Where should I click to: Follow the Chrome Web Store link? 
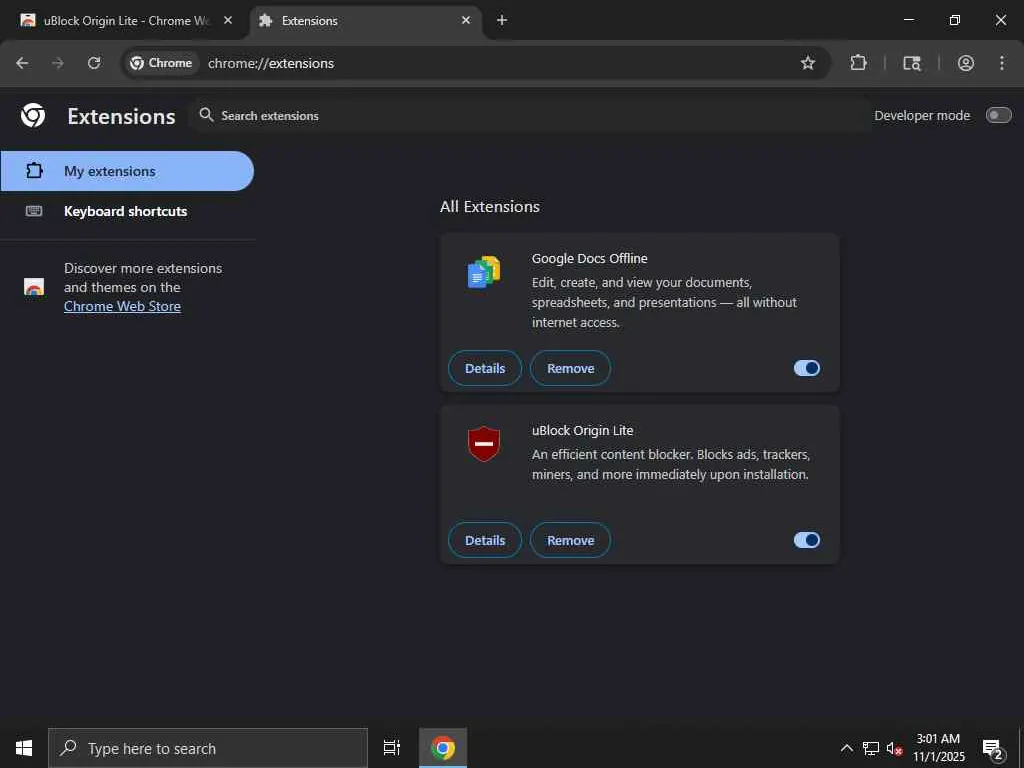pyautogui.click(x=122, y=306)
